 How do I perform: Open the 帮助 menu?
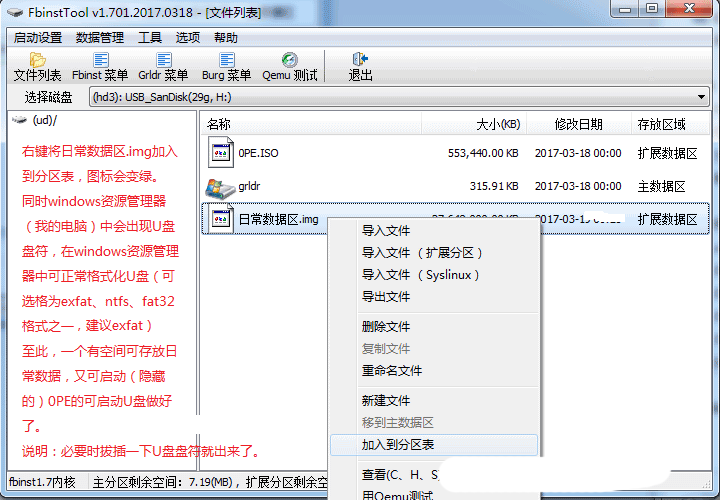(x=225, y=38)
